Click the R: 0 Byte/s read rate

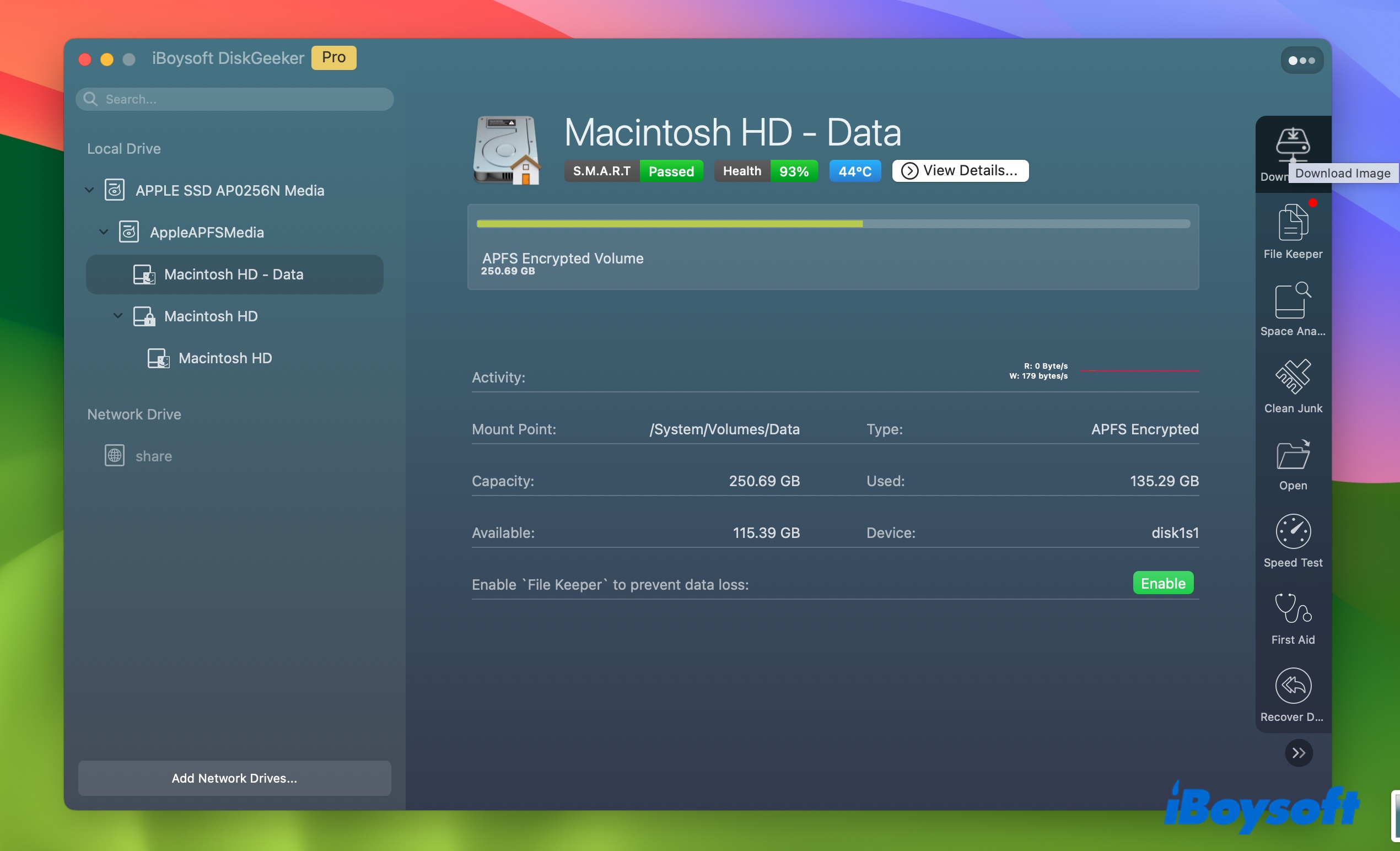click(x=1046, y=366)
